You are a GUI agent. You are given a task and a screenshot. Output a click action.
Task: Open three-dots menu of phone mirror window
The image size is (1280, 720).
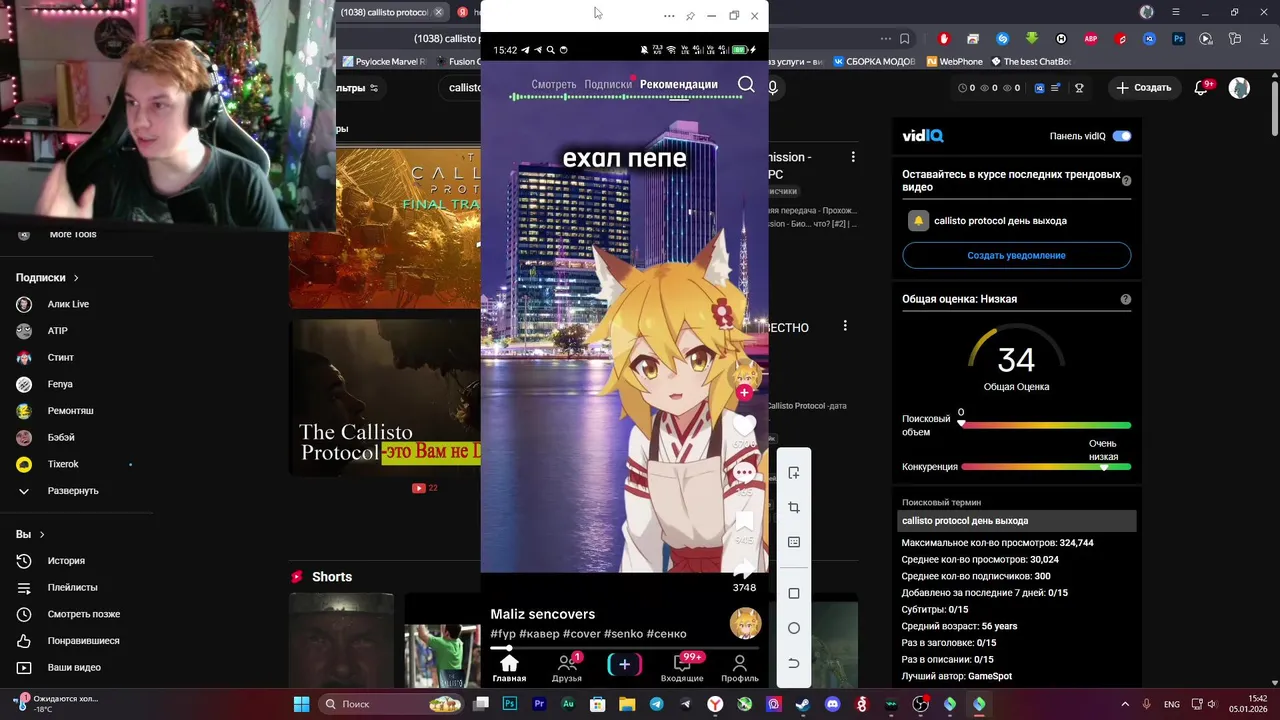pos(669,16)
